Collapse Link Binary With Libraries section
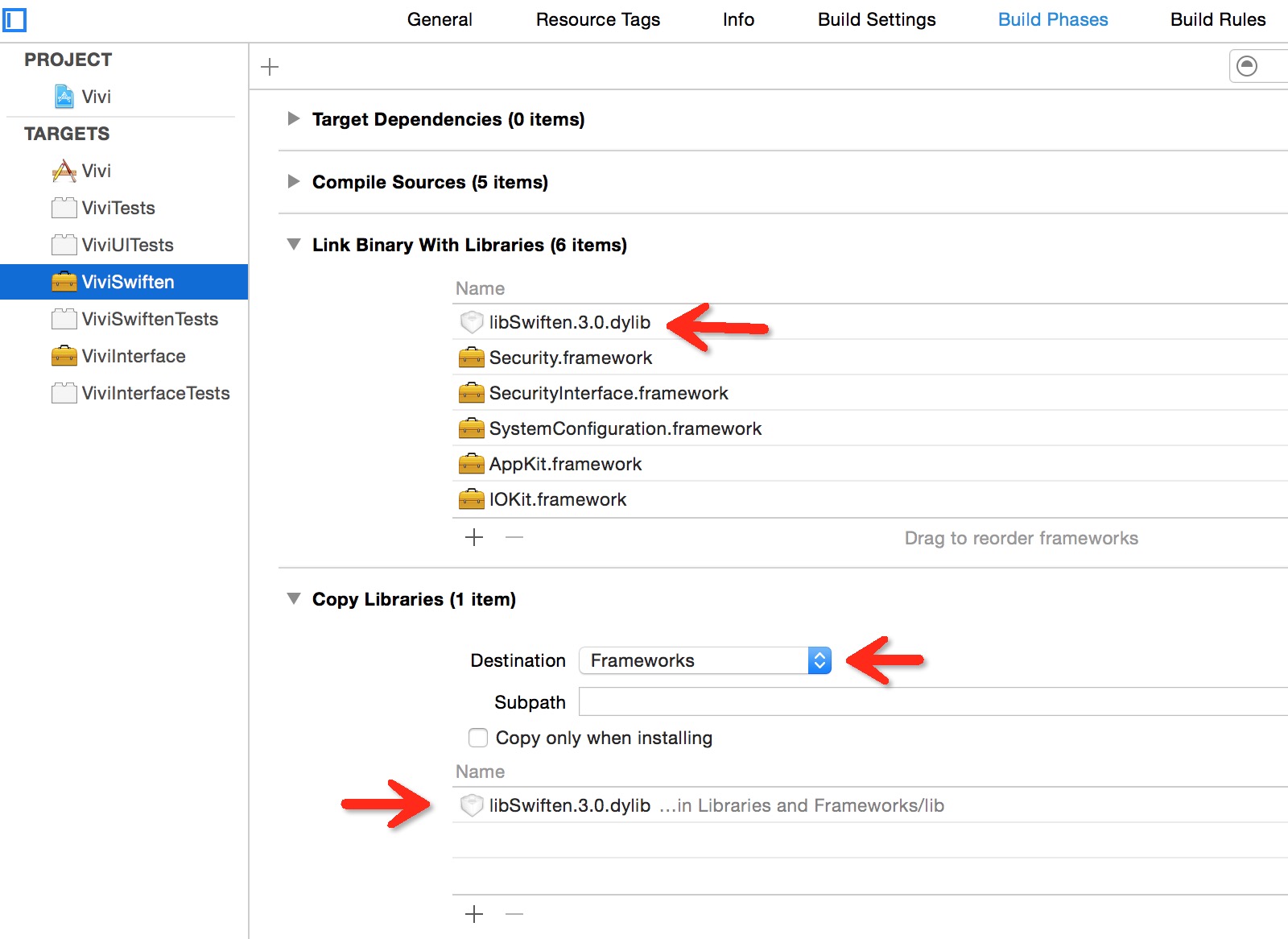This screenshot has height=939, width=1288. point(294,245)
